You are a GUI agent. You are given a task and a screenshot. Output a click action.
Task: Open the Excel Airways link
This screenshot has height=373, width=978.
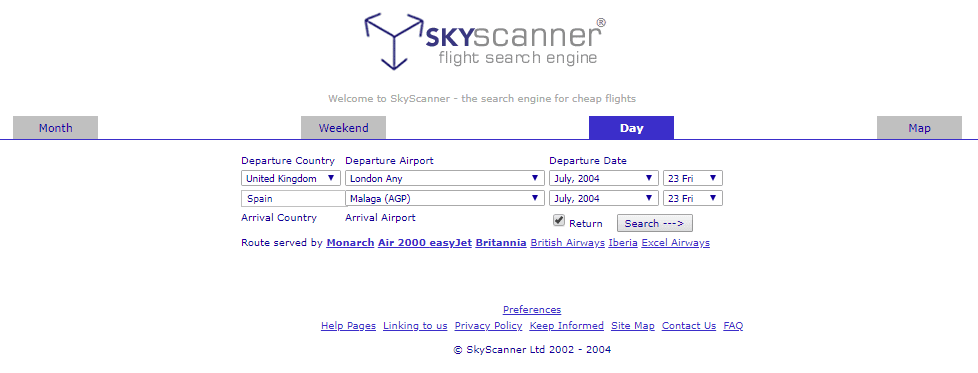pyautogui.click(x=675, y=243)
